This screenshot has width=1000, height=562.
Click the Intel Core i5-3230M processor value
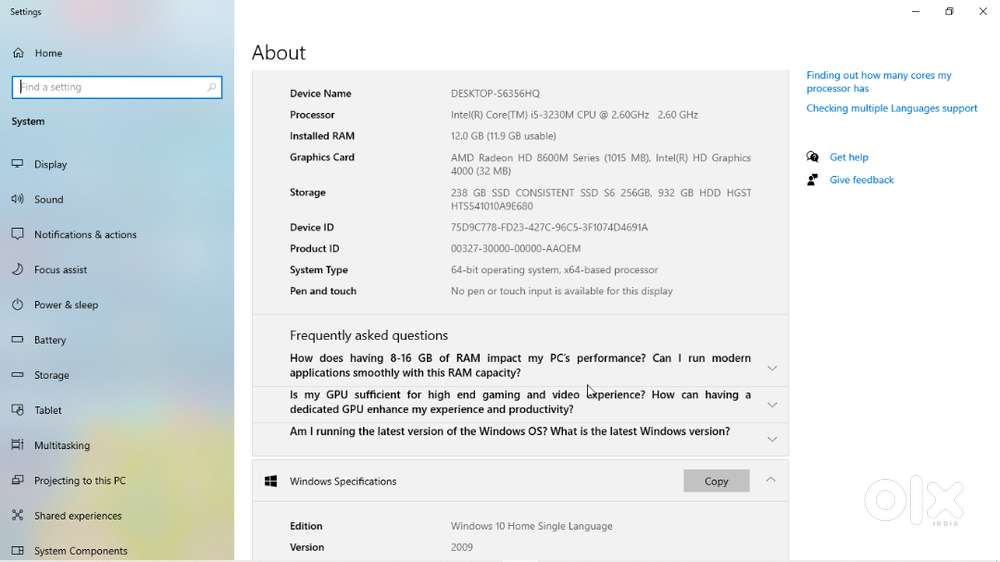tap(574, 115)
